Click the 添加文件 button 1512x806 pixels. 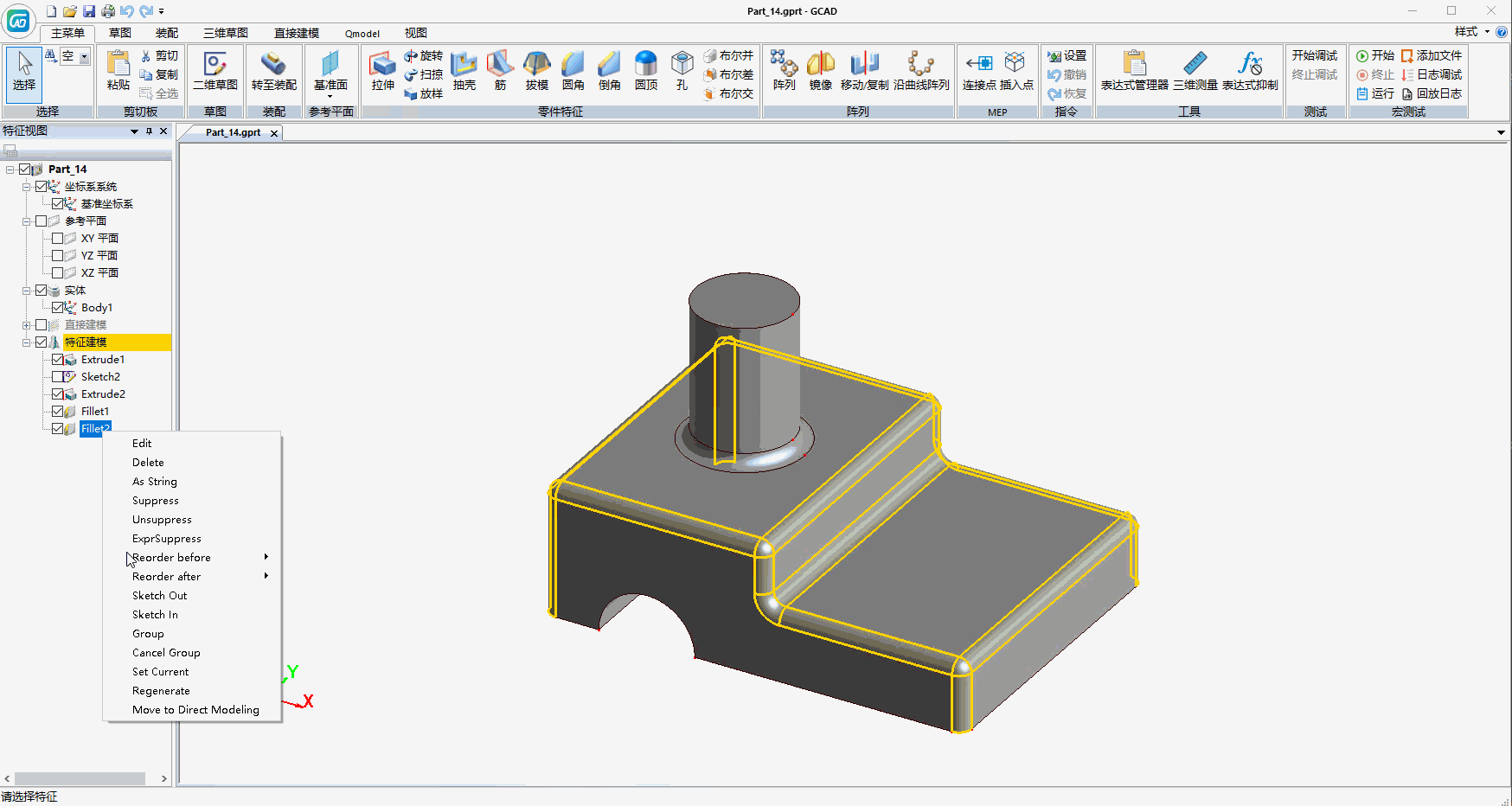click(1432, 55)
